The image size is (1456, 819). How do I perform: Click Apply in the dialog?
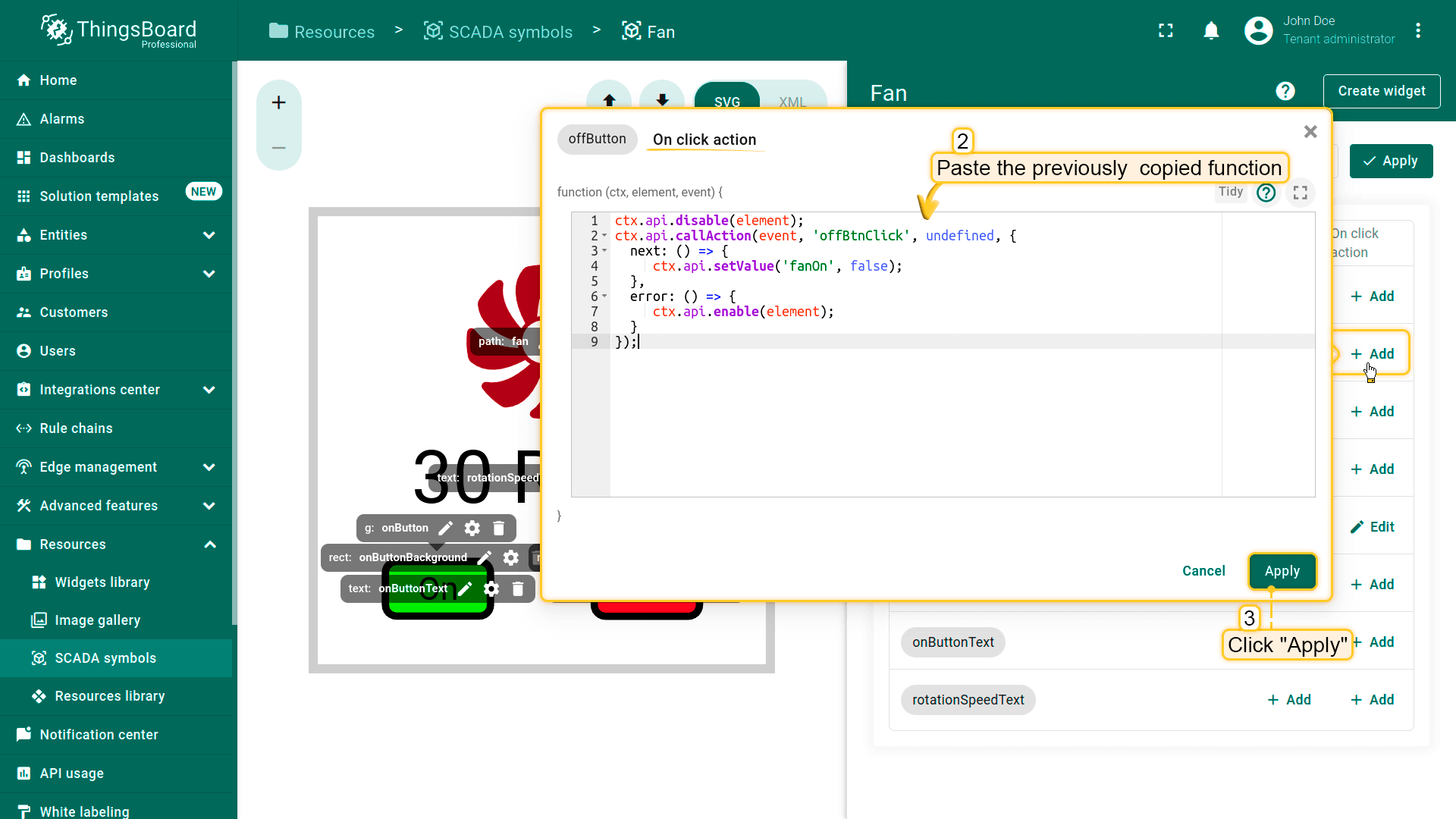[x=1282, y=571]
